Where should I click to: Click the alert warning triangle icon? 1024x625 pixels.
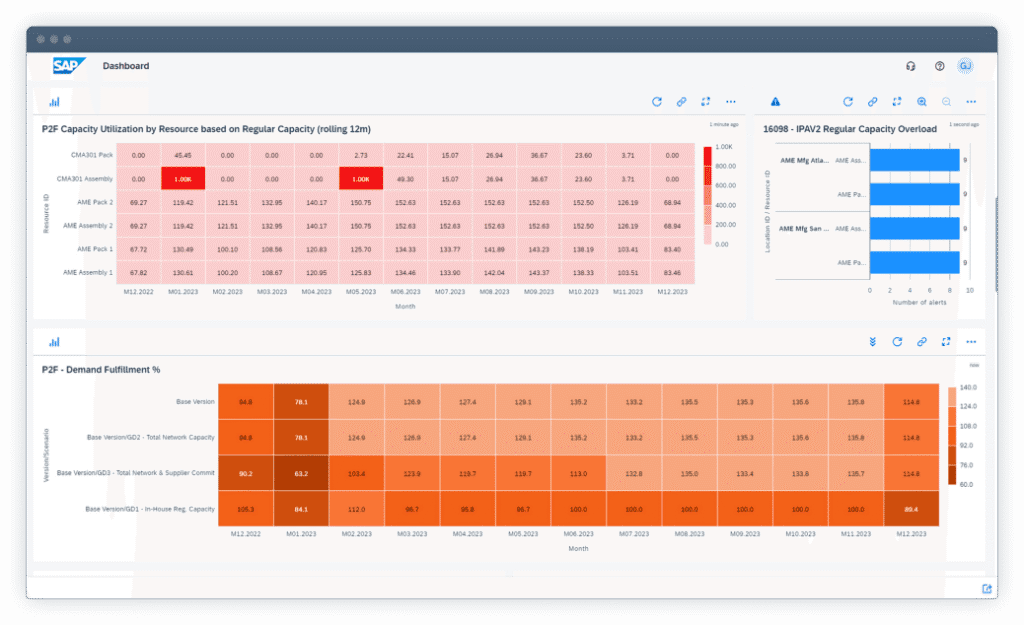pos(775,102)
